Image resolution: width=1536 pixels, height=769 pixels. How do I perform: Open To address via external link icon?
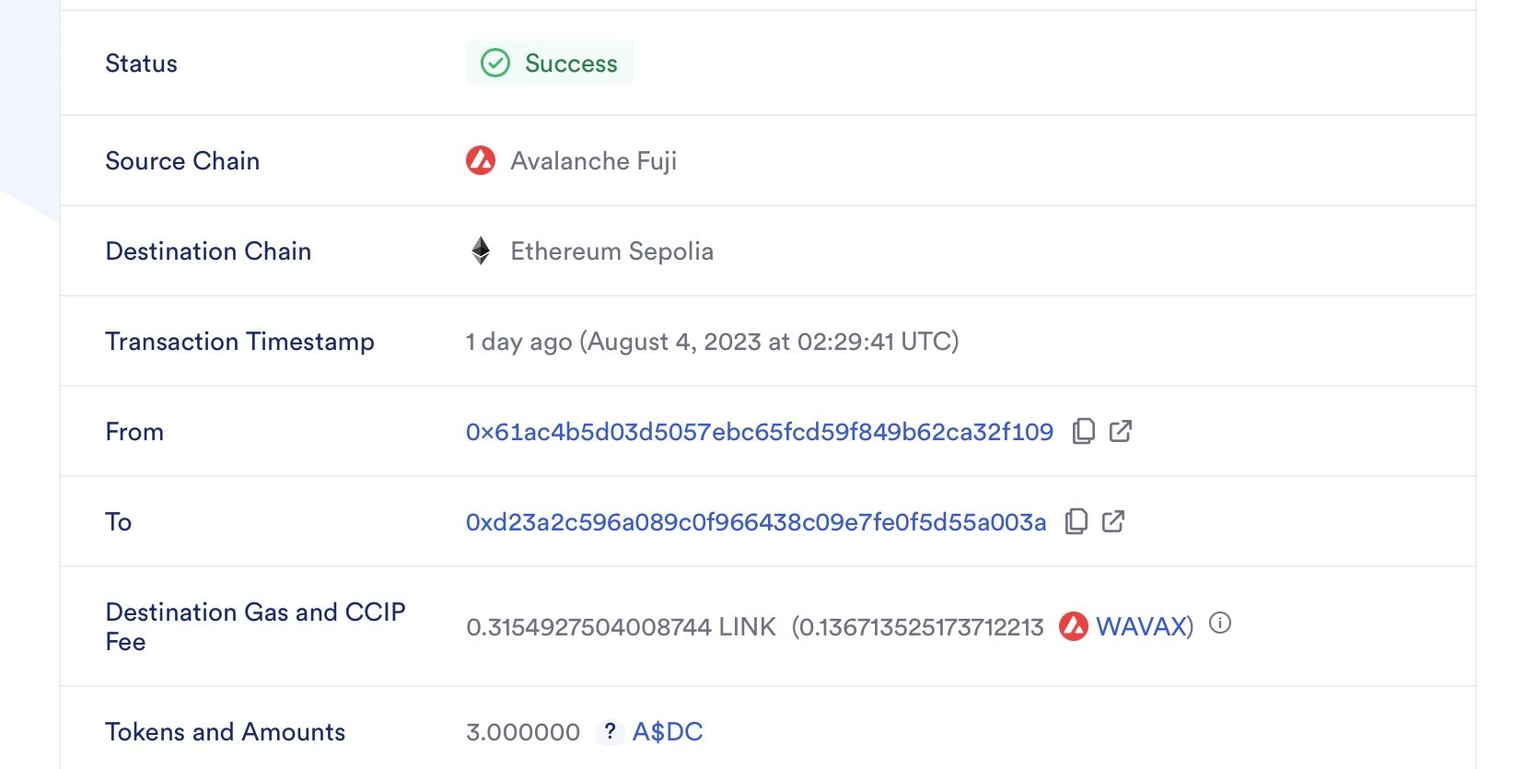[x=1115, y=521]
